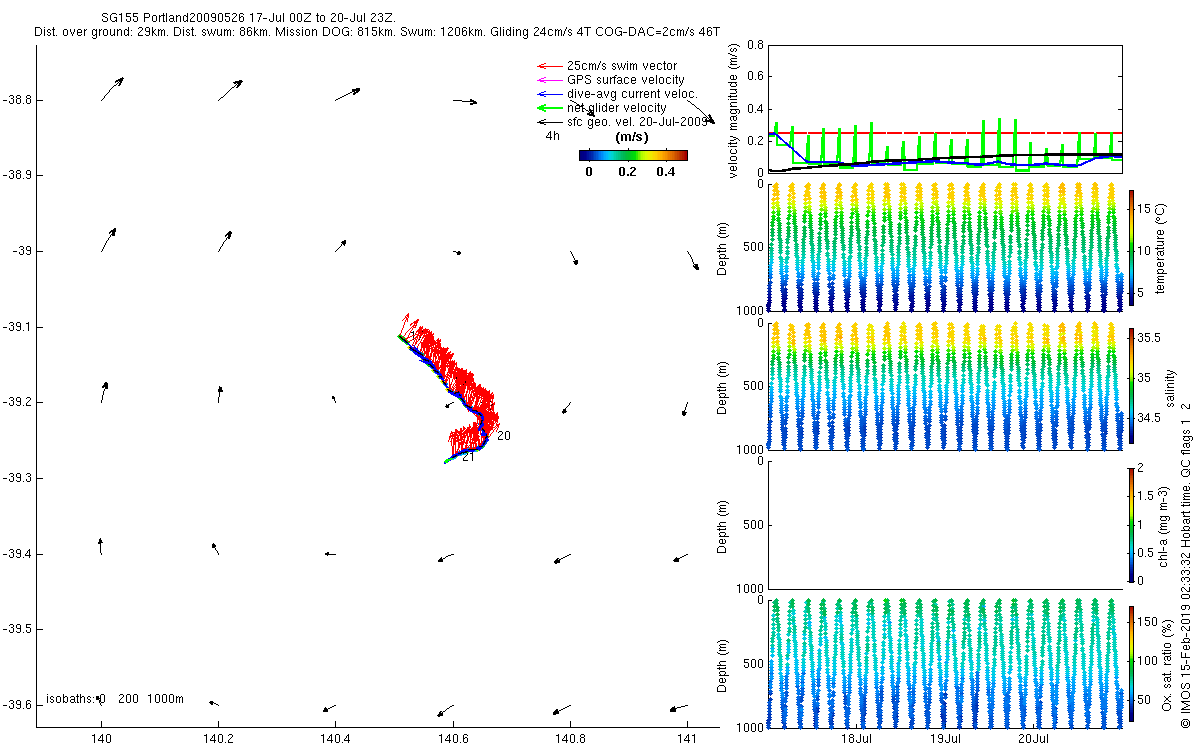Click the latitude tick label -39.2
Image resolution: width=1200 pixels, height=750 pixels.
click(x=16, y=402)
